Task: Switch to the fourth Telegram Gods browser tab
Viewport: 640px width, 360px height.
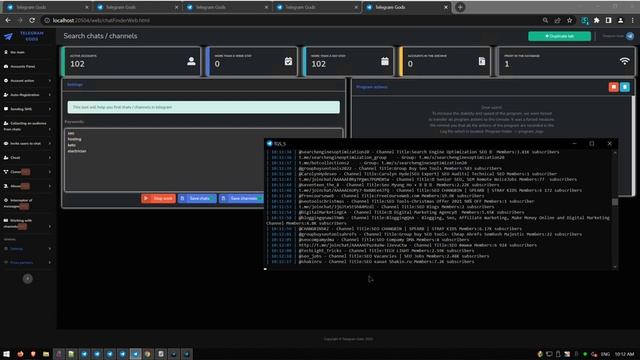Action: pyautogui.click(x=316, y=7)
